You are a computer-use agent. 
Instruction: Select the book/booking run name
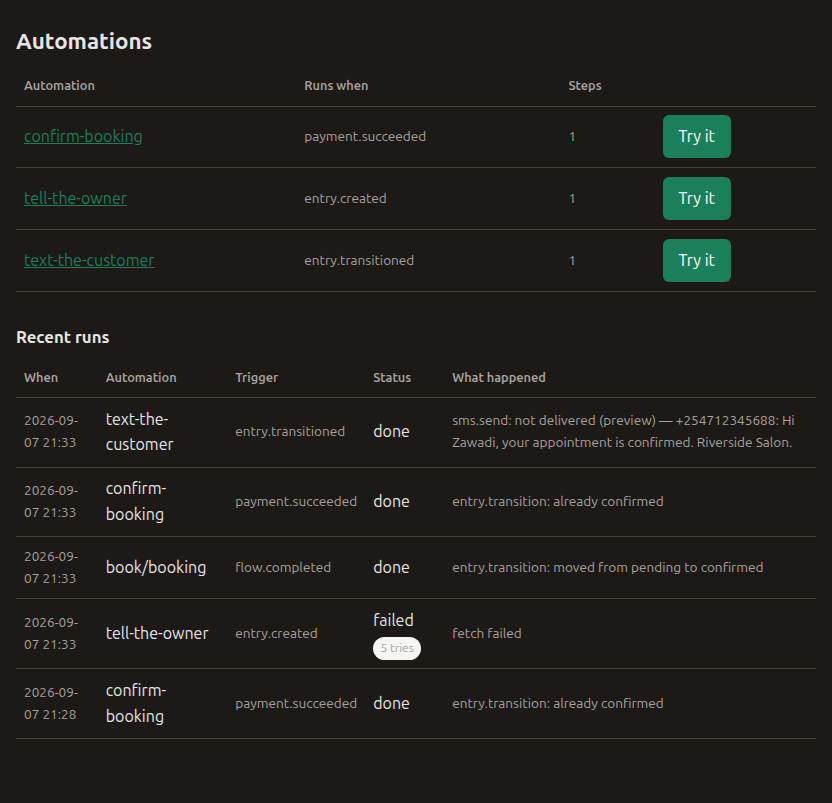tap(156, 567)
